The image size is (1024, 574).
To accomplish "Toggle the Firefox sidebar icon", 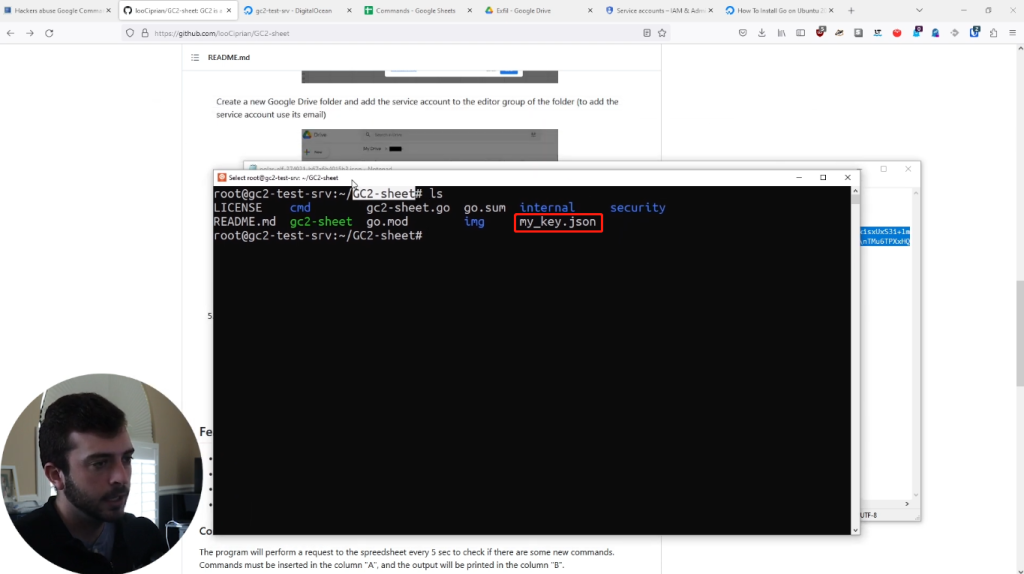I will pos(800,33).
